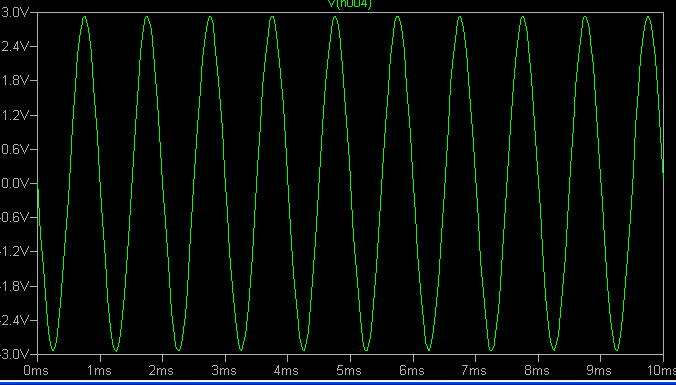Select the 8ms time axis label
The image size is (676, 385).
tap(537, 370)
